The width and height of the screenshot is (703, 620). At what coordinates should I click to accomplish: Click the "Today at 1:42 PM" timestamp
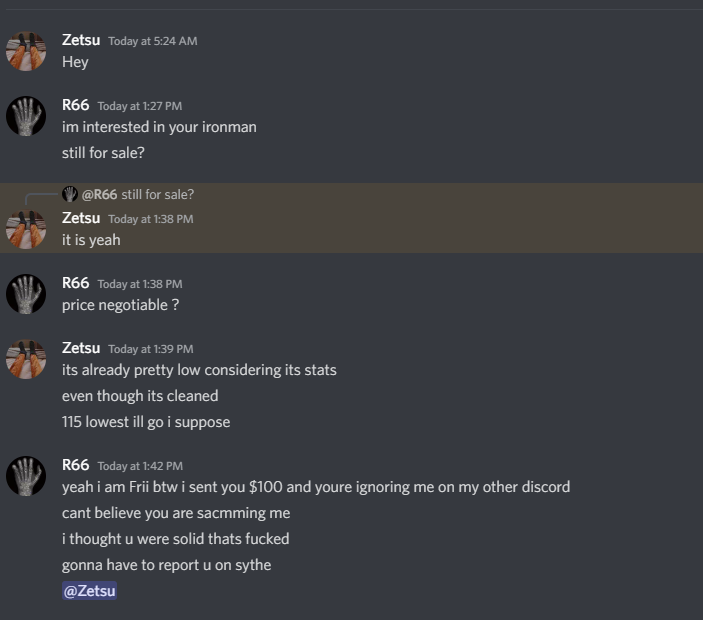coord(140,466)
